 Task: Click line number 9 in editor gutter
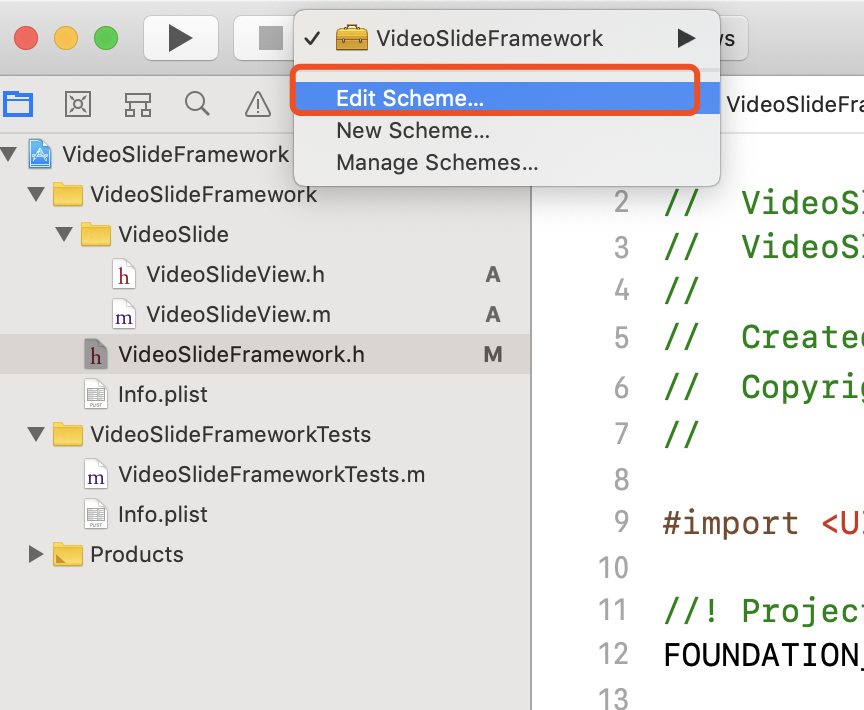tap(621, 522)
